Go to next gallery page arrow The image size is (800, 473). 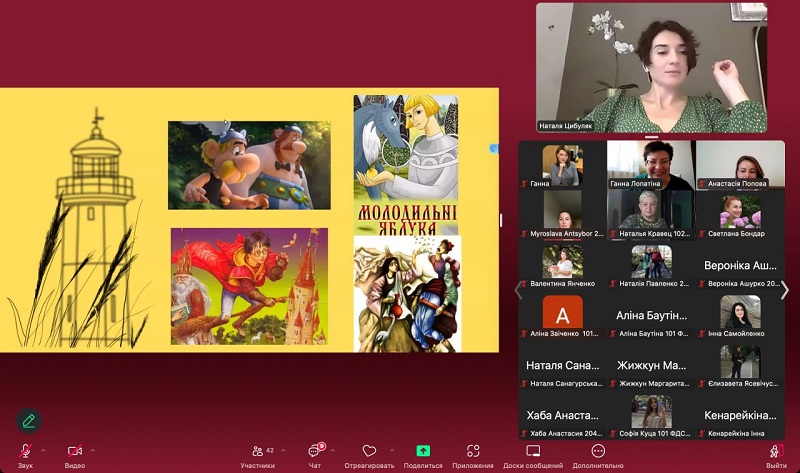pos(784,290)
